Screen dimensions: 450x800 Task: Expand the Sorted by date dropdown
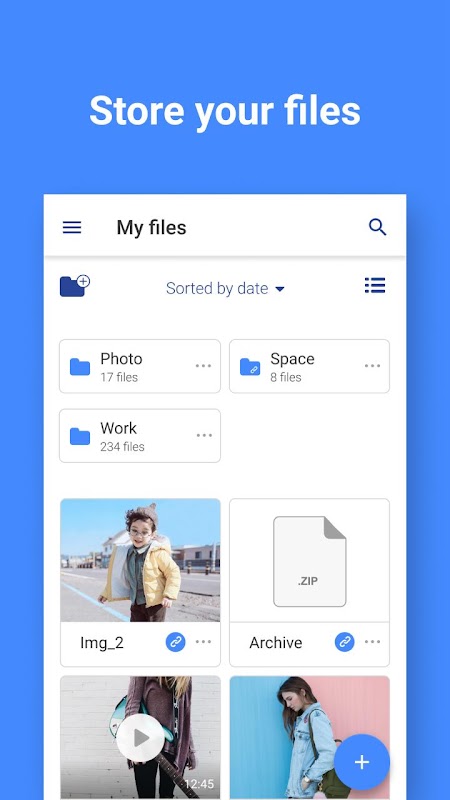pos(225,289)
